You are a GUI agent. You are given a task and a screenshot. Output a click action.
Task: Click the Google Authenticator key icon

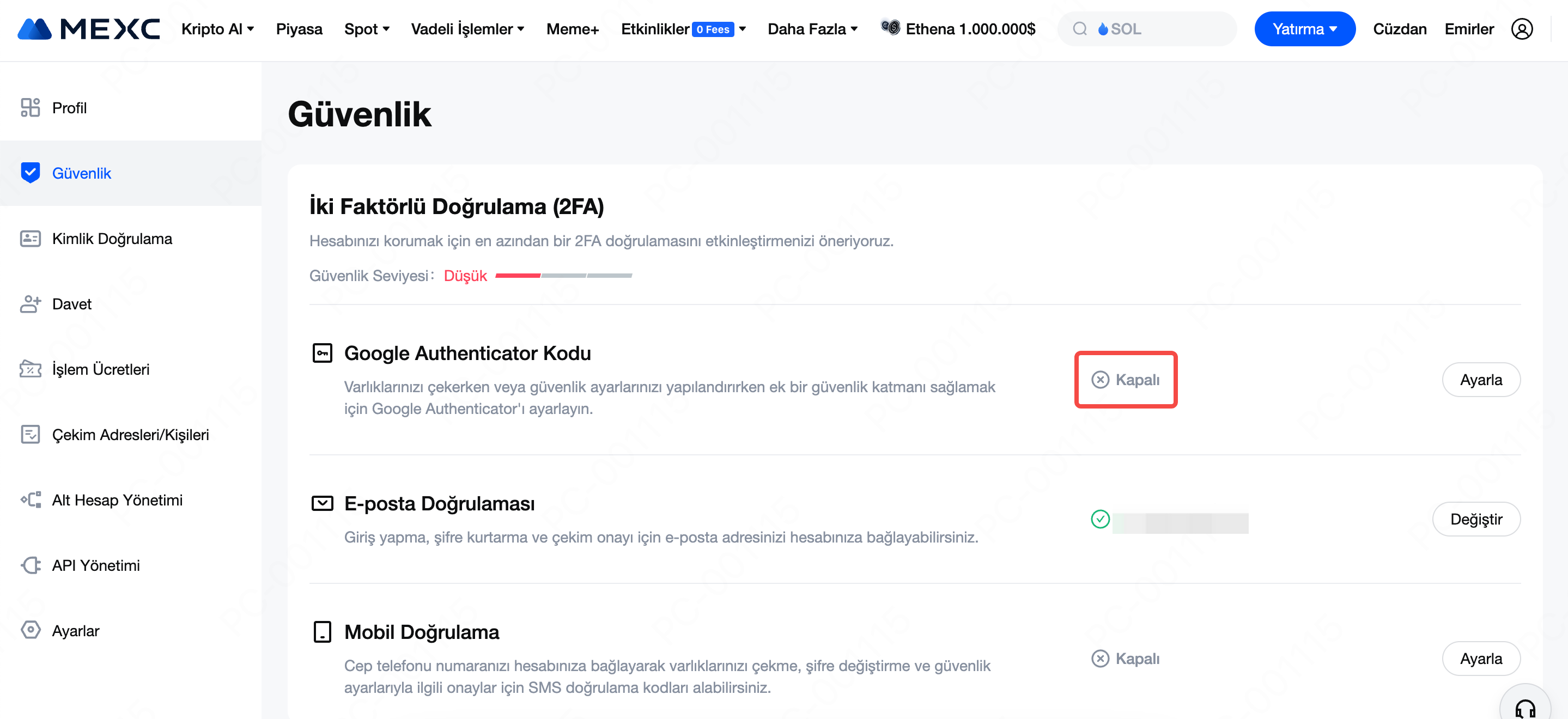coord(322,353)
